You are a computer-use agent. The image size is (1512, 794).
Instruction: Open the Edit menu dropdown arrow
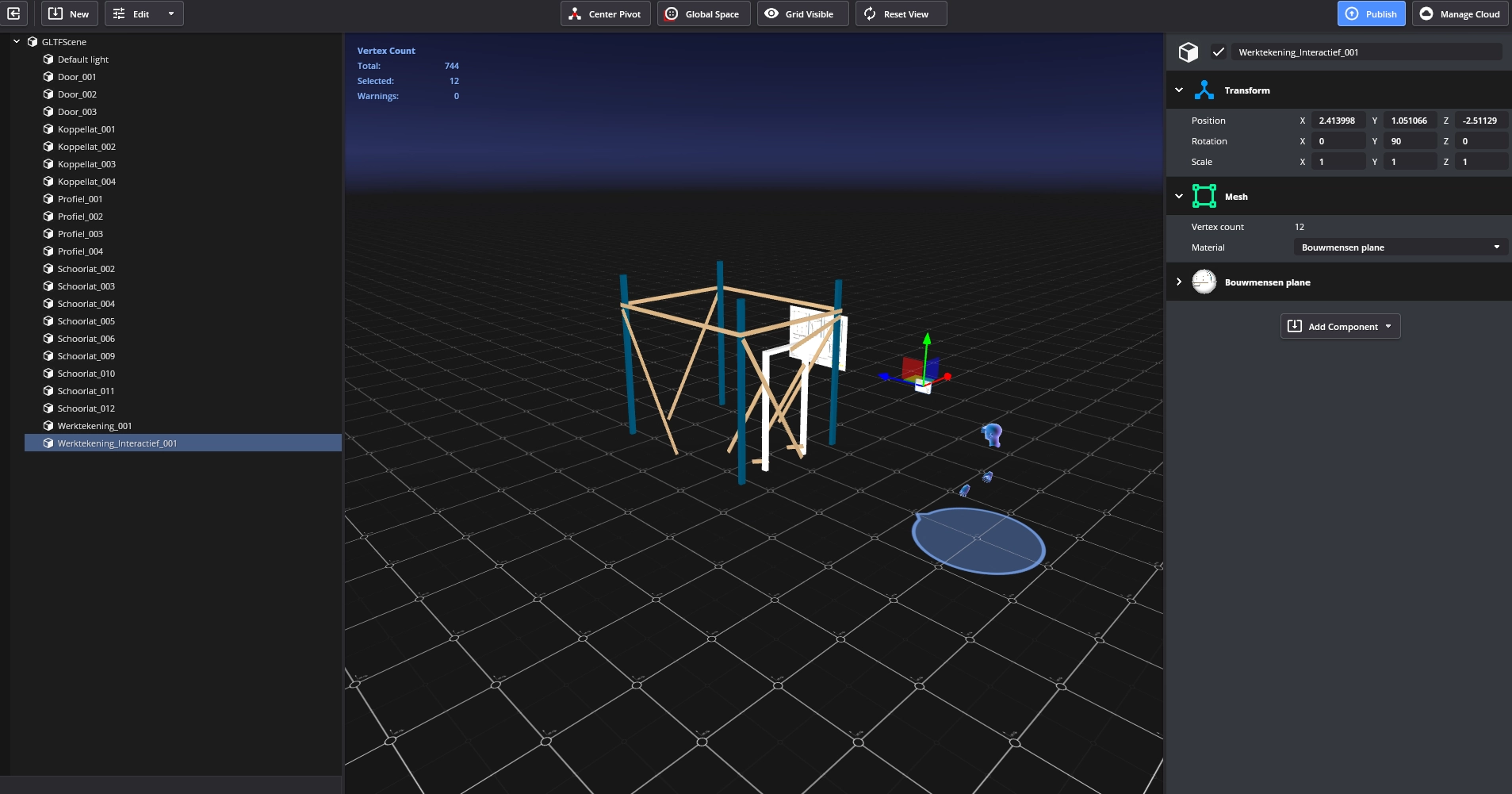pyautogui.click(x=169, y=13)
